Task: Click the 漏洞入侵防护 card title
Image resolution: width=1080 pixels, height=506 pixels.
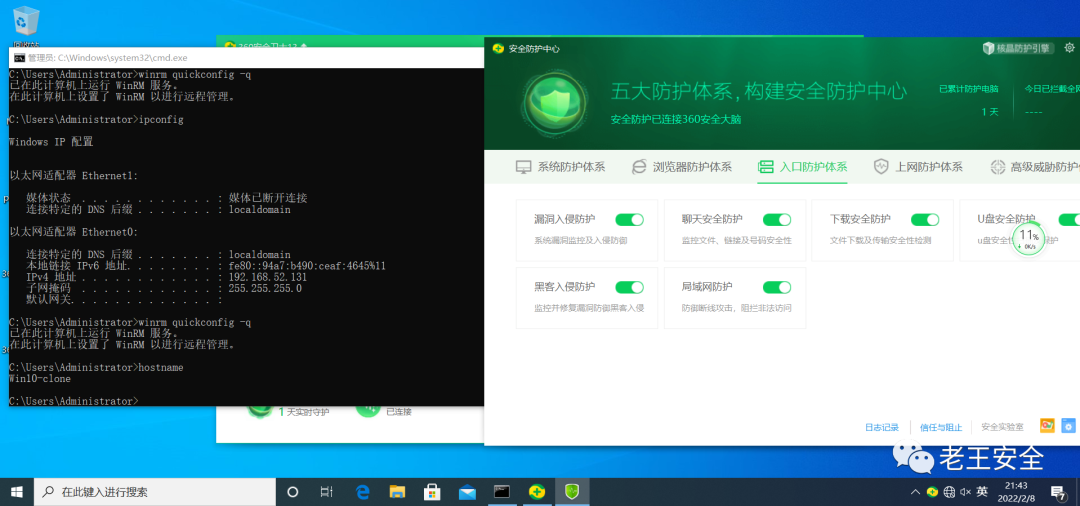Action: click(x=565, y=220)
